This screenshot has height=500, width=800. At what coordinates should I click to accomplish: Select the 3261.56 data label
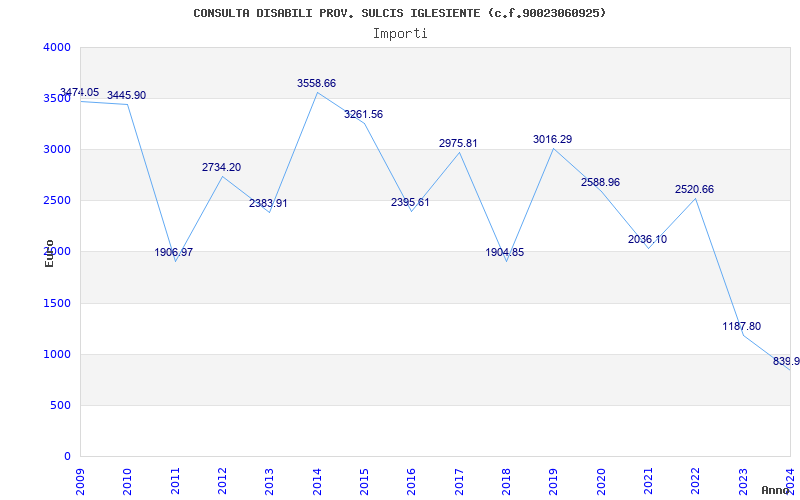[363, 114]
